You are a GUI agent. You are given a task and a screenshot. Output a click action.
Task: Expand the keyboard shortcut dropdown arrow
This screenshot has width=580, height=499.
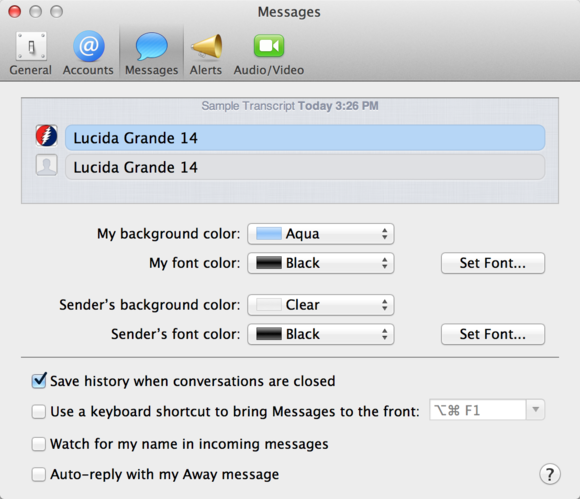535,409
